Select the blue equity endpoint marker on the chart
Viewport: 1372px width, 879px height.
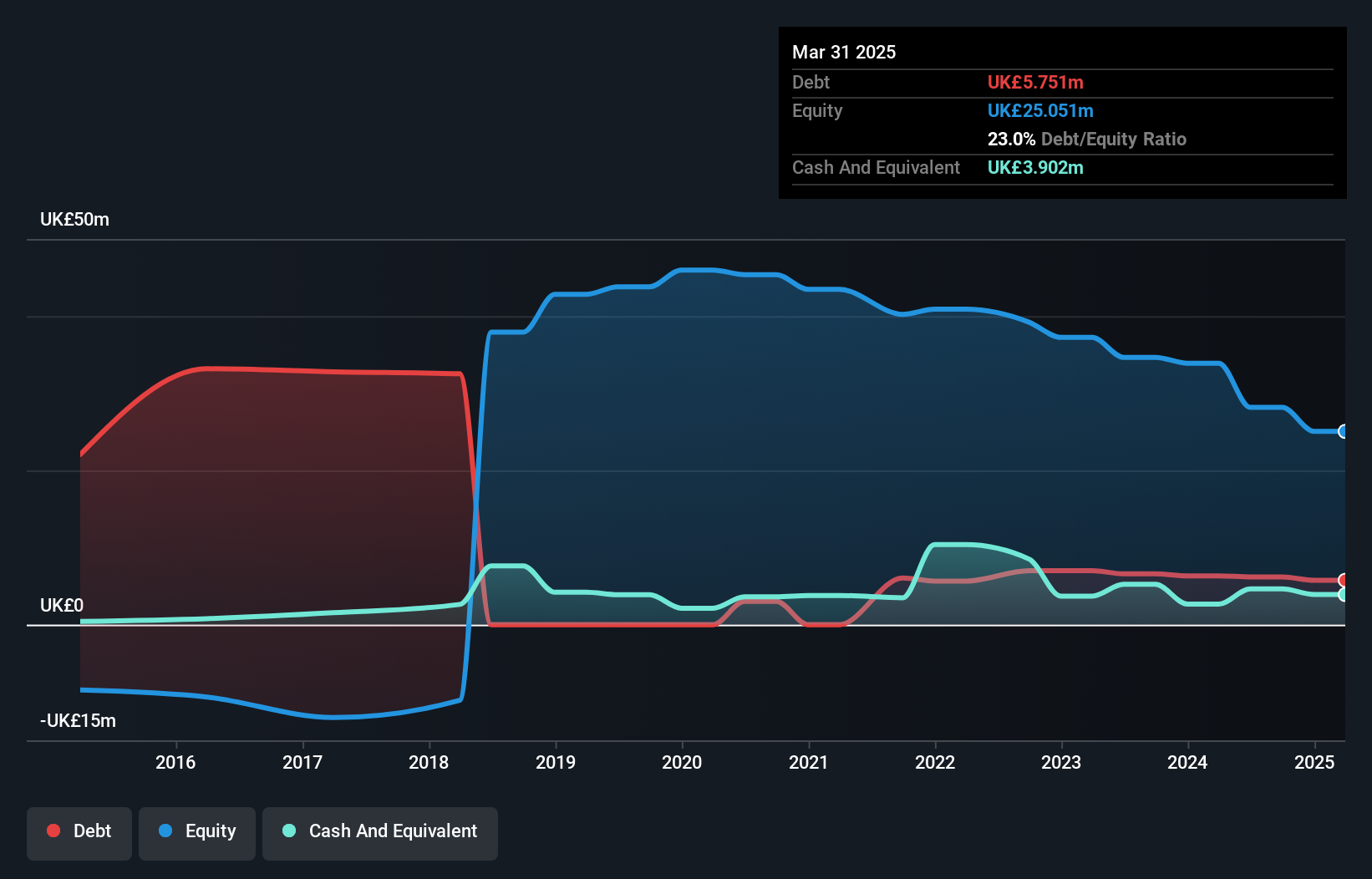[1344, 431]
